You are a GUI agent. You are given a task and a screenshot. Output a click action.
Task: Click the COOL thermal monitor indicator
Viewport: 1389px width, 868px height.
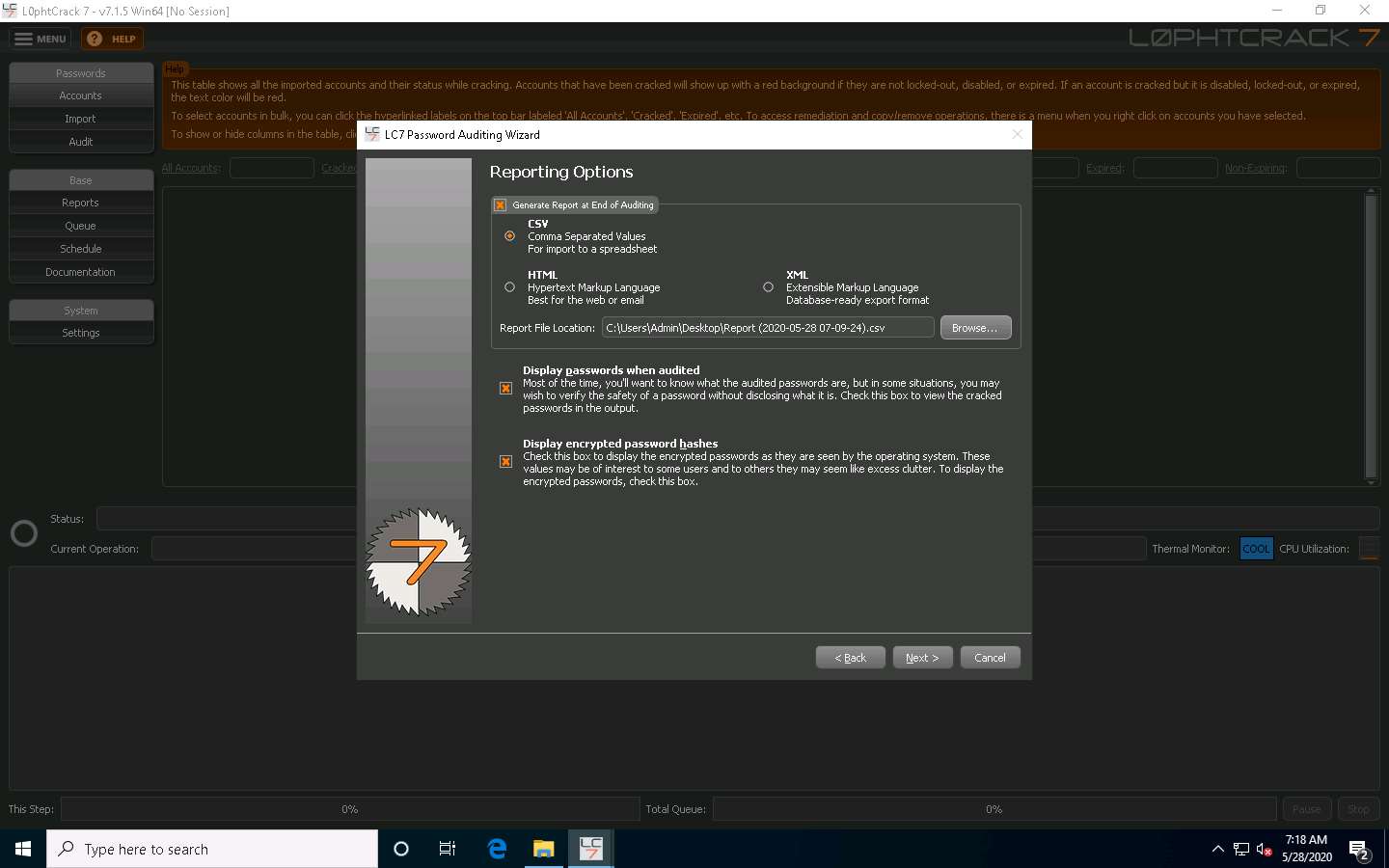pyautogui.click(x=1256, y=549)
